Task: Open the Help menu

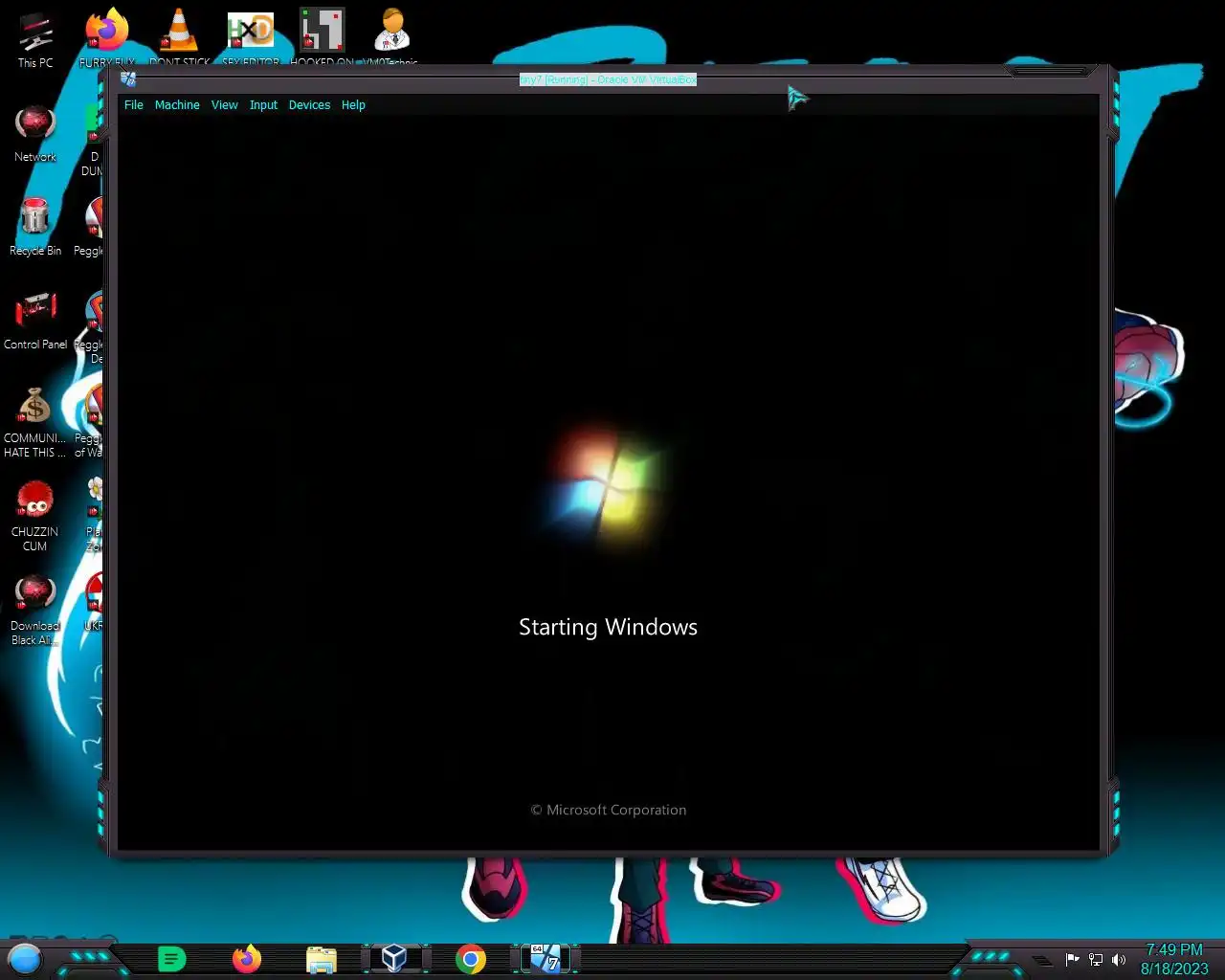Action: click(x=353, y=105)
